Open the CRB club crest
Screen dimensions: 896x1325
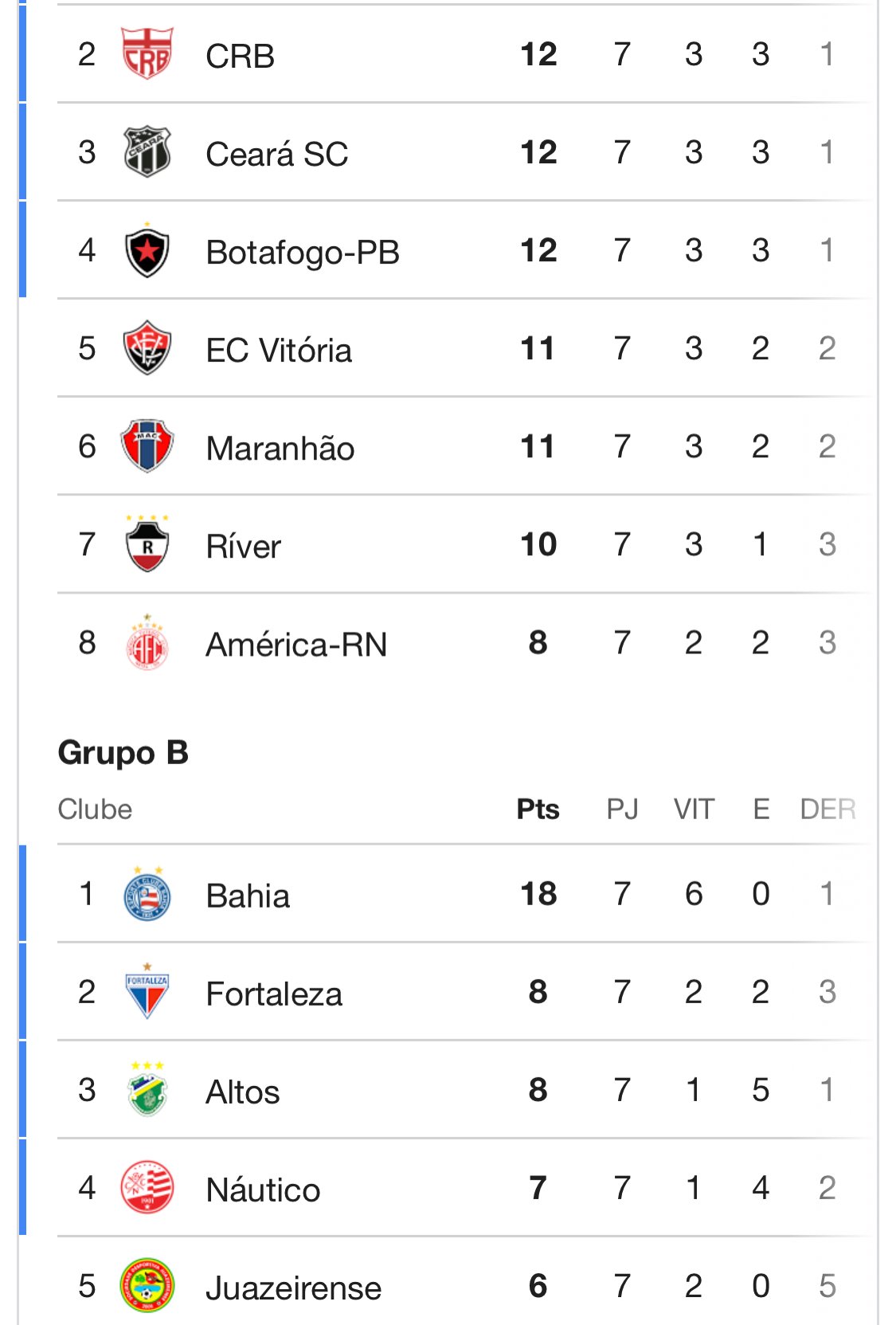(x=147, y=53)
